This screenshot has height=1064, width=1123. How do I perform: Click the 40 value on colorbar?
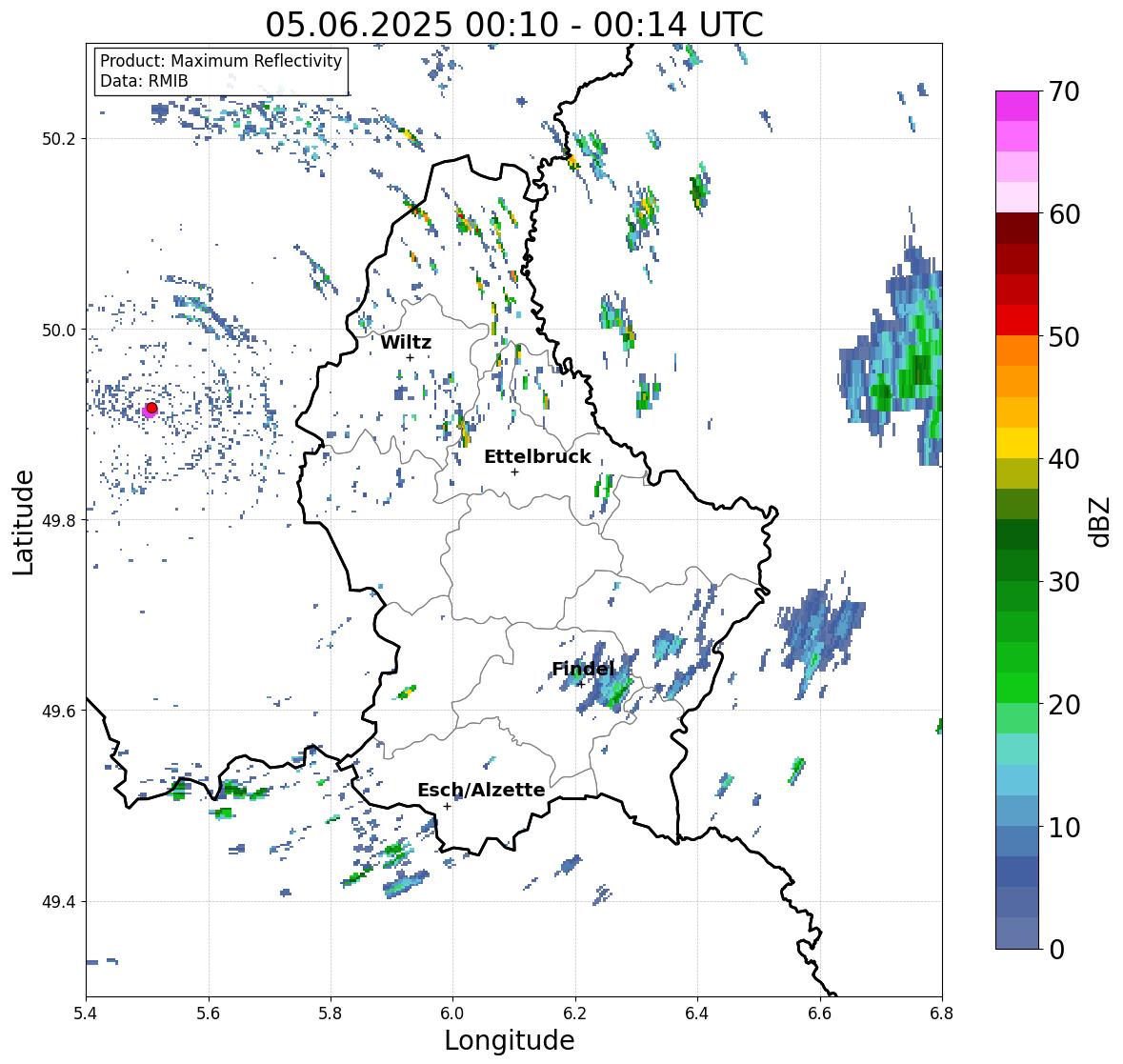coord(1064,459)
